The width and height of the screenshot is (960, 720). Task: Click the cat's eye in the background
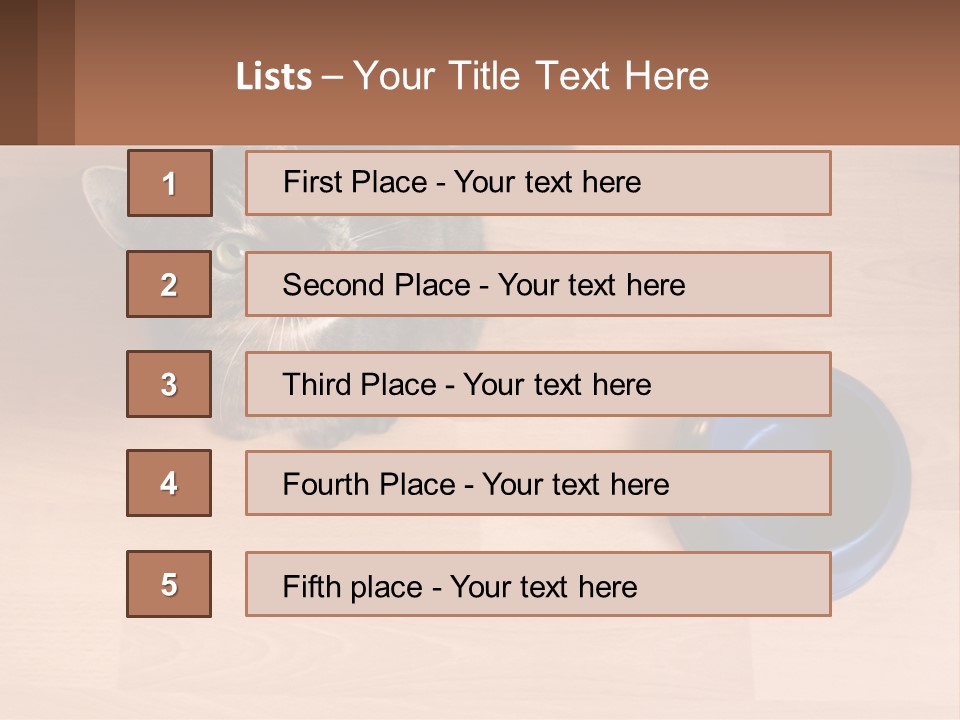click(228, 250)
